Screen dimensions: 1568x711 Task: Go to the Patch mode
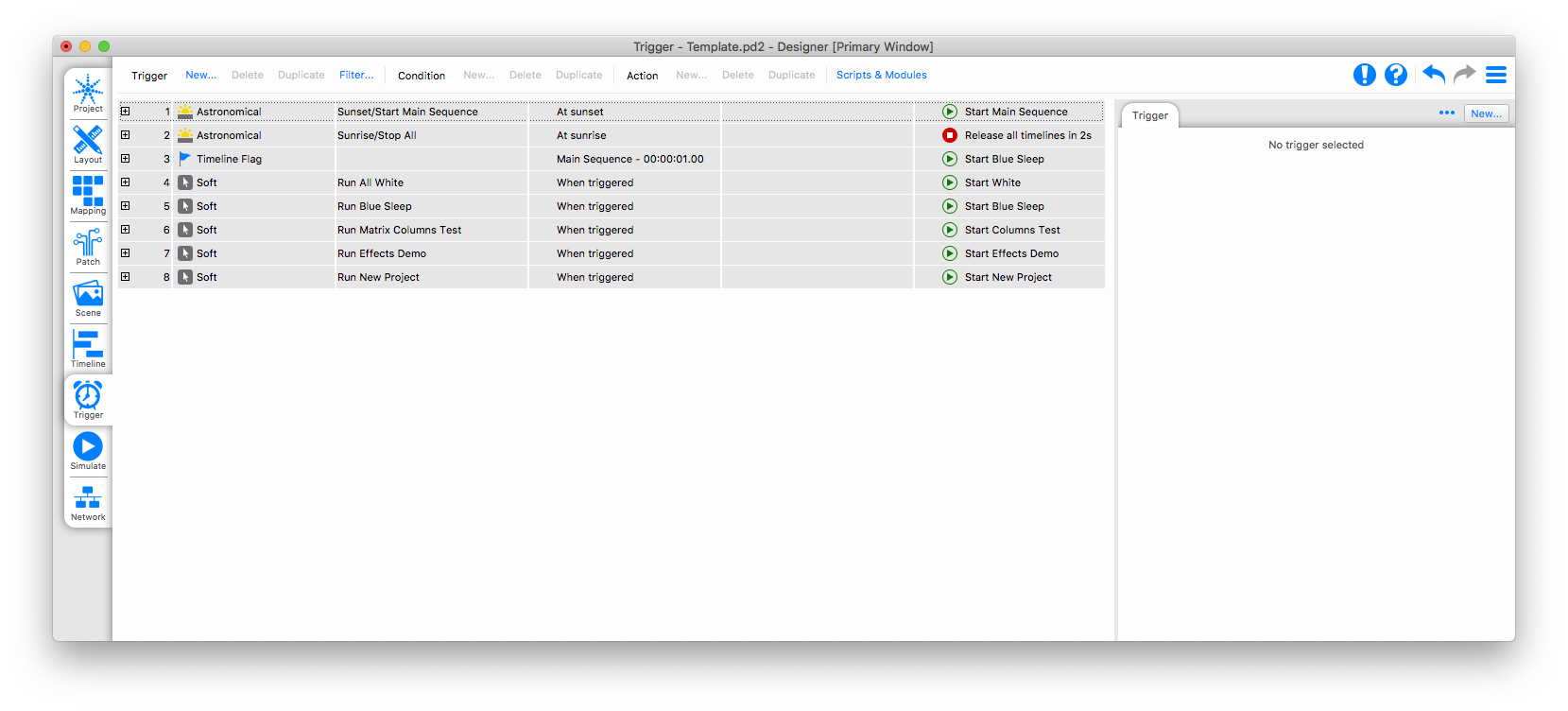point(88,247)
